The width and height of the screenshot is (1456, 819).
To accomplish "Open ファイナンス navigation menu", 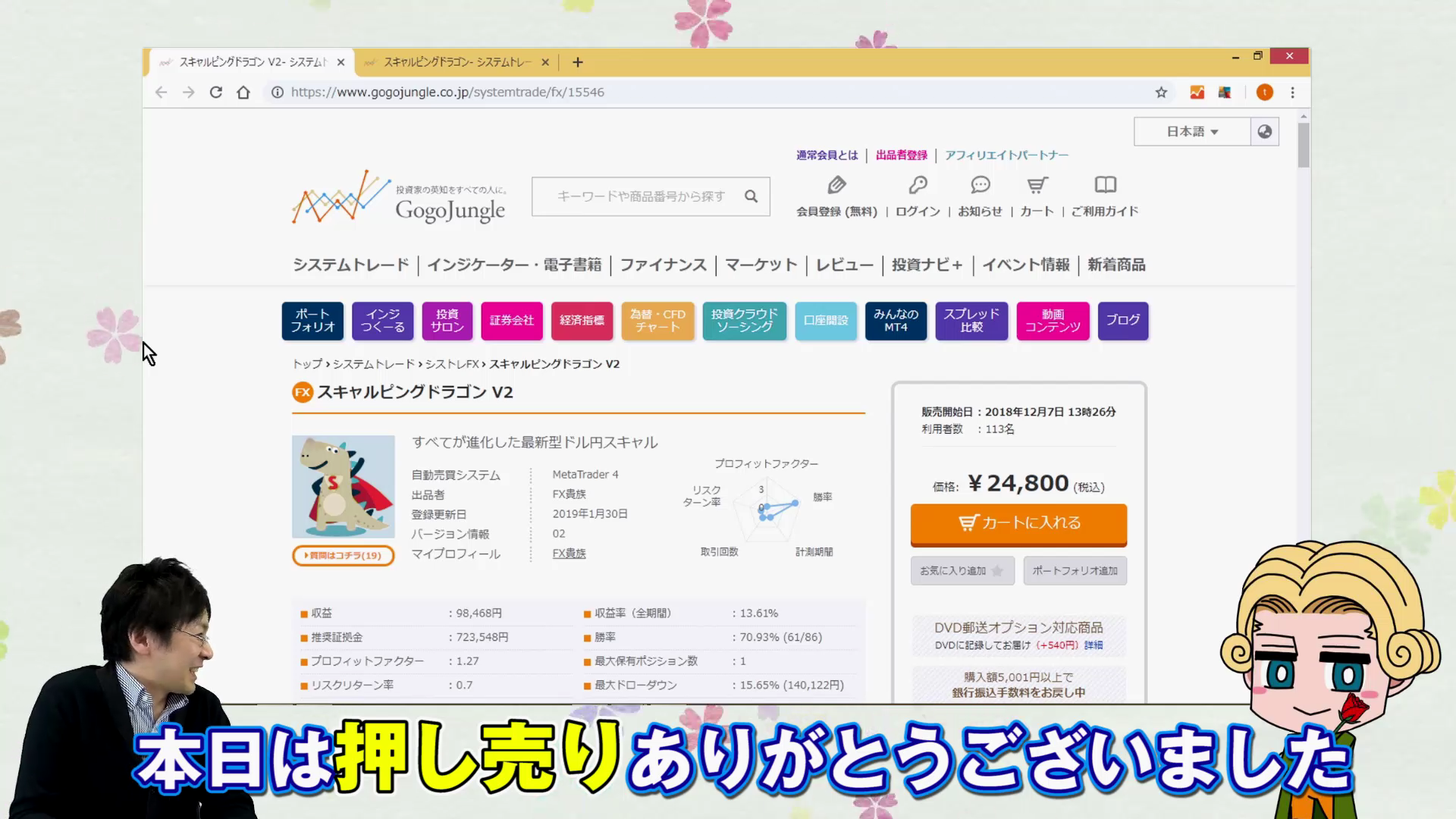I will tap(663, 265).
